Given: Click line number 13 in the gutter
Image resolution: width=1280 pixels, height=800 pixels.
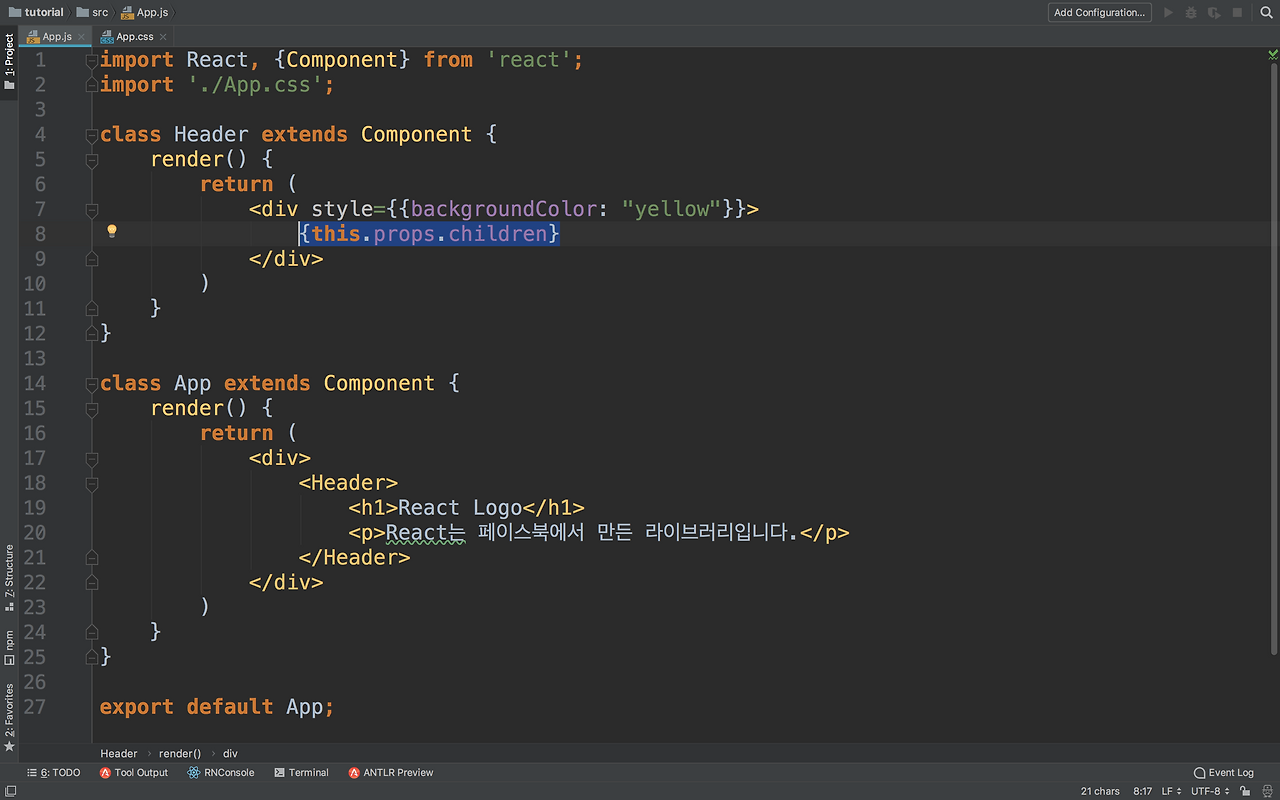Looking at the screenshot, I should (x=34, y=359).
